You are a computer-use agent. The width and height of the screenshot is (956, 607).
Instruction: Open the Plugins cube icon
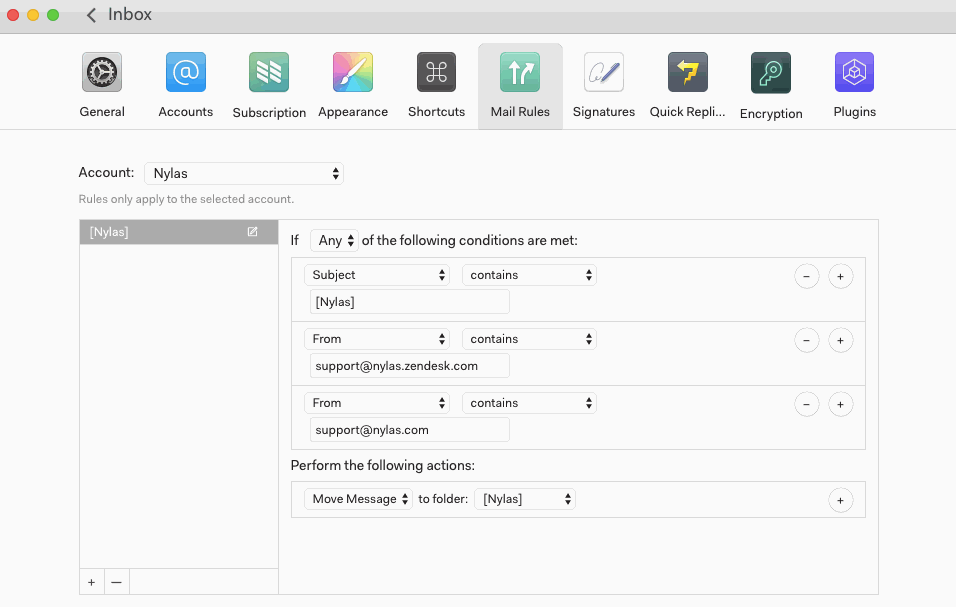tap(854, 73)
